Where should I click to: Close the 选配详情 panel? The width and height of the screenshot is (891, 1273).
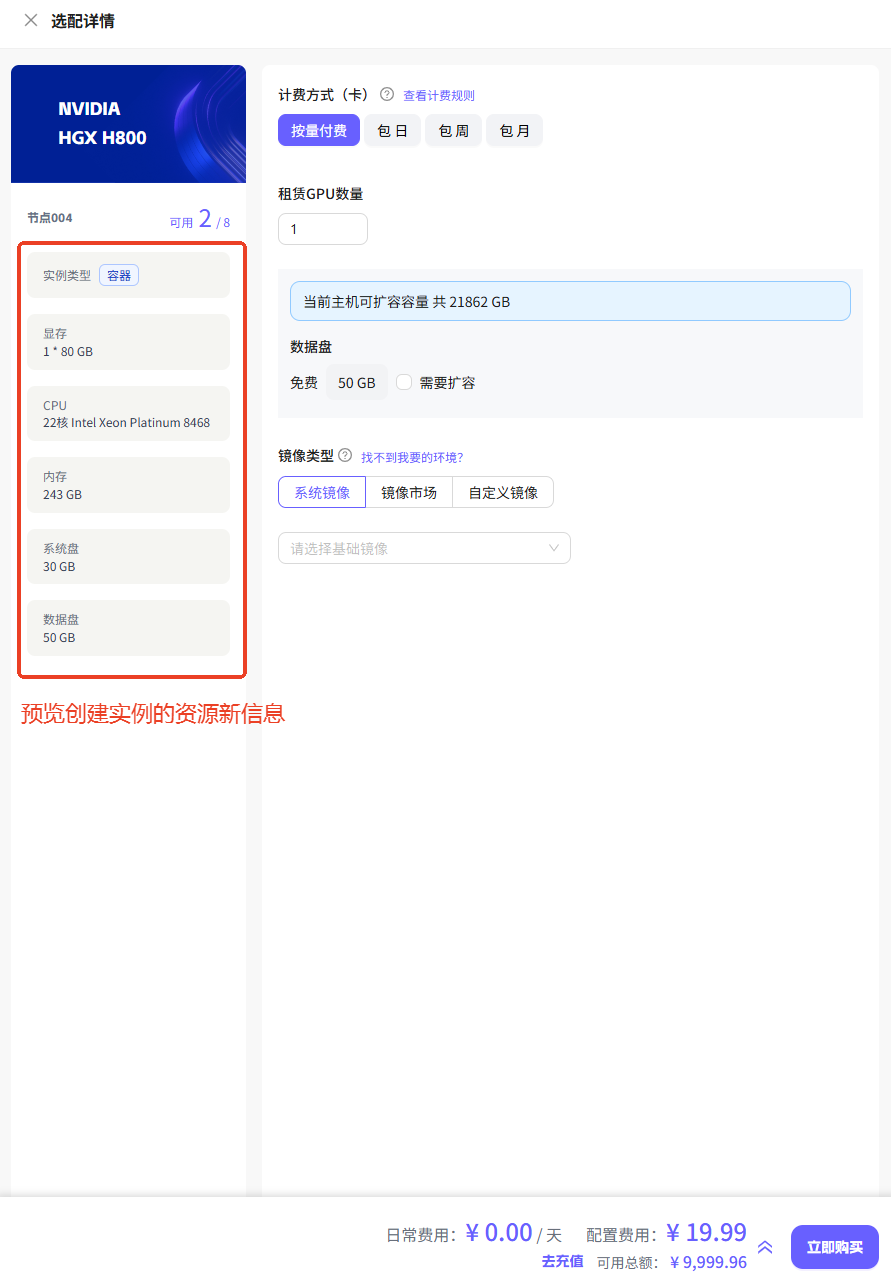coord(31,20)
